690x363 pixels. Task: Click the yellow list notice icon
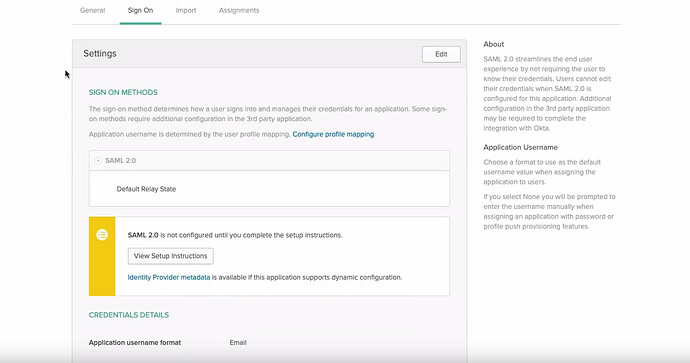pyautogui.click(x=102, y=235)
